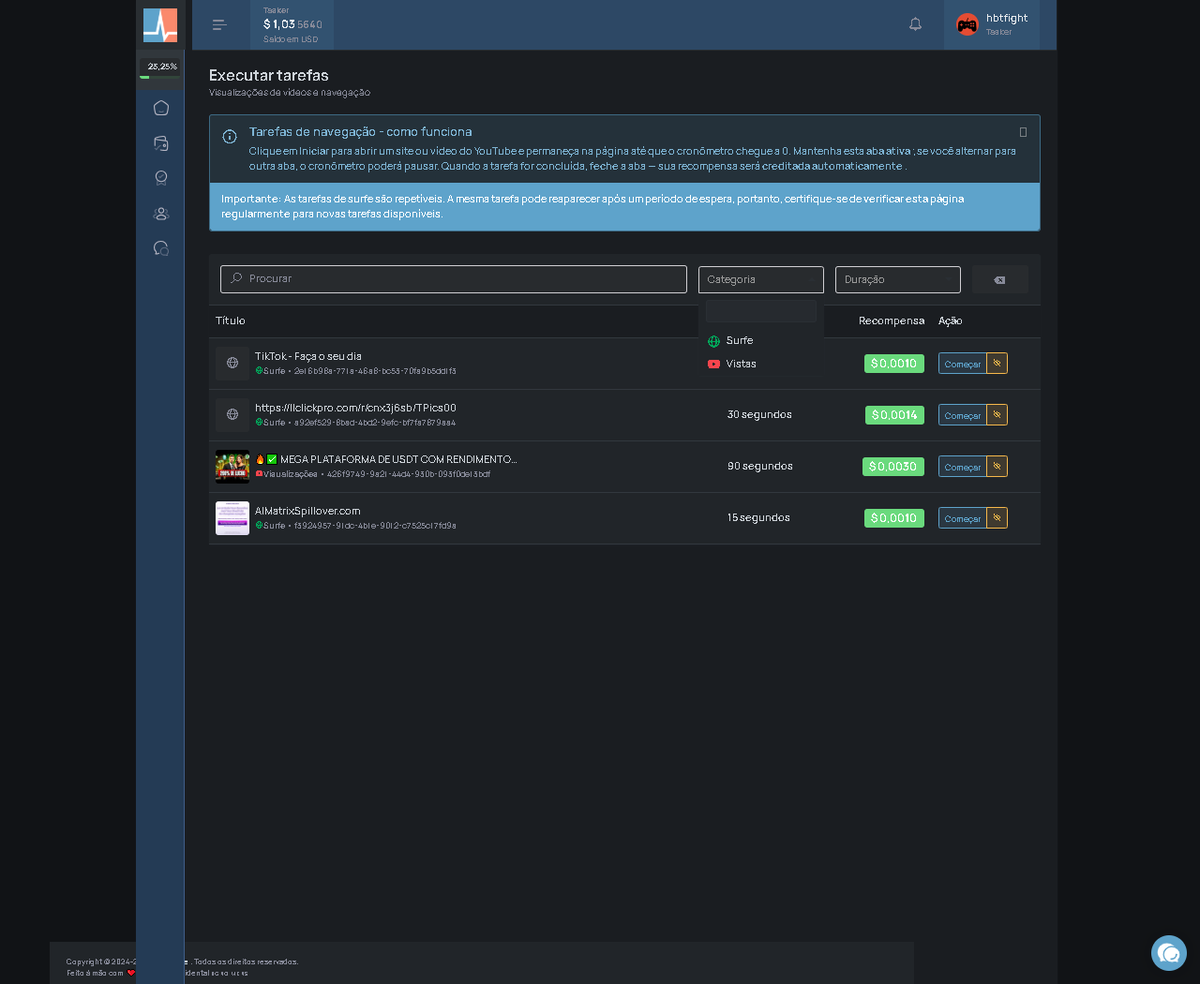Image resolution: width=1200 pixels, height=984 pixels.
Task: Open the home dashboard sidebar icon
Action: coord(161,108)
